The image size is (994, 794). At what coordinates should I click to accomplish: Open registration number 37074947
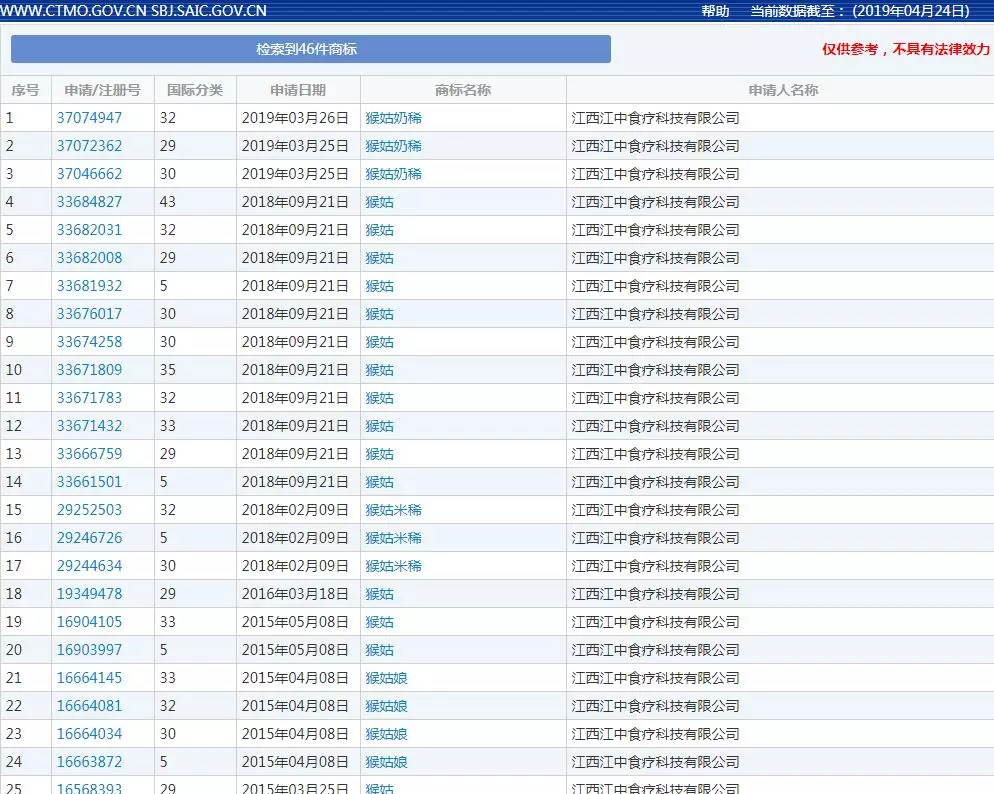(89, 118)
